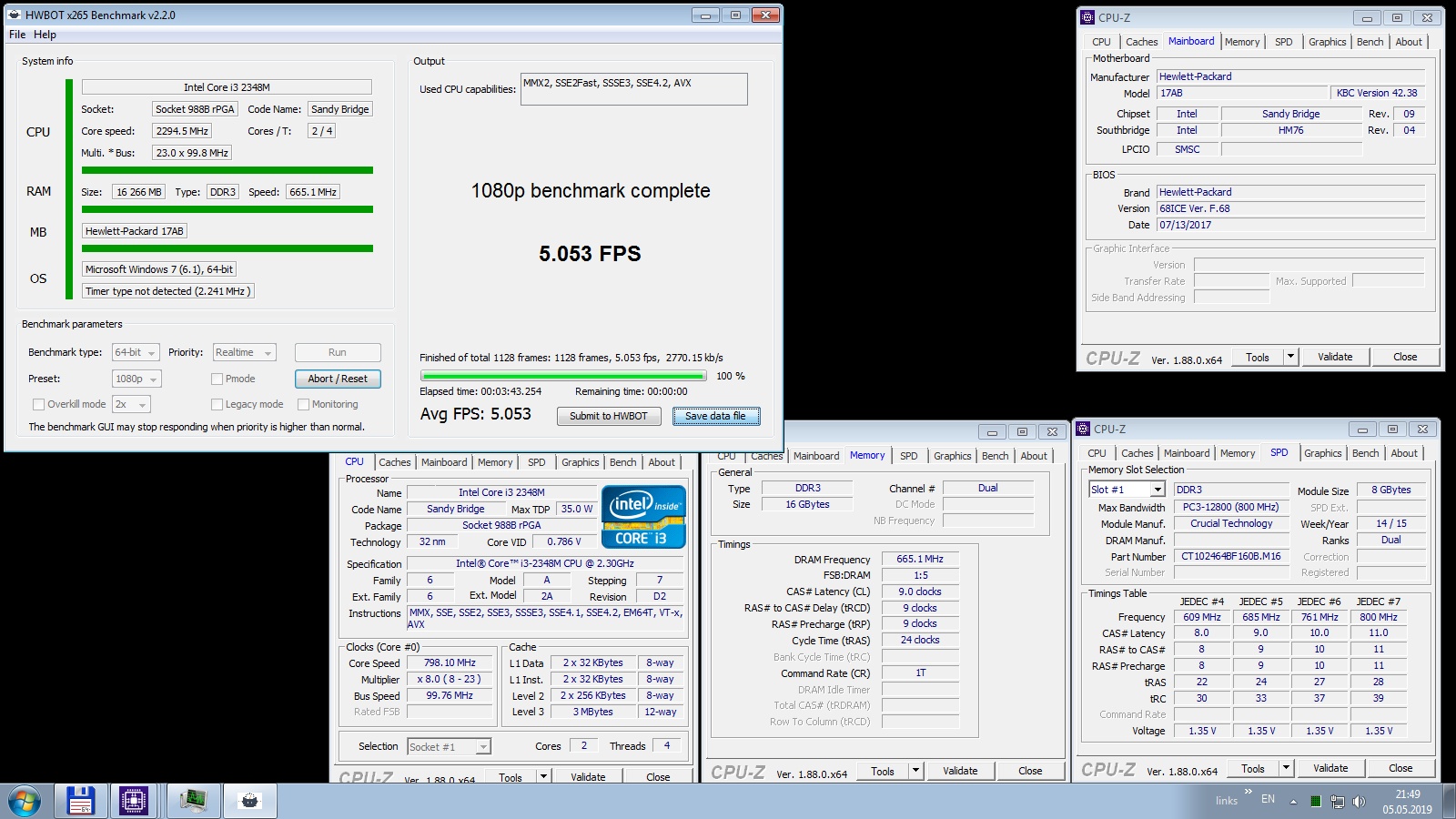
Task: Click the greyed Run button
Action: [338, 352]
